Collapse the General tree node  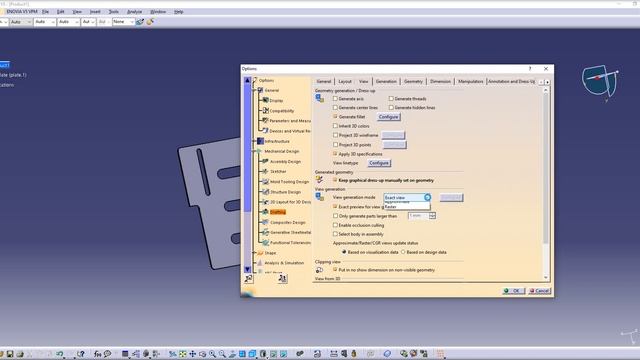(254, 90)
